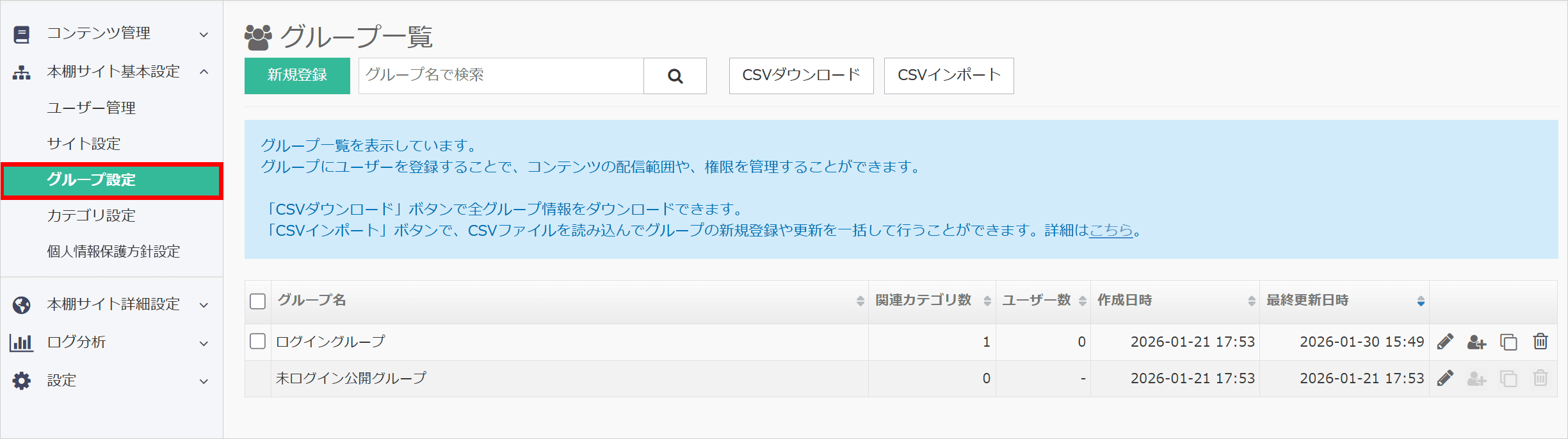This screenshot has height=439, width=1568.
Task: Toggle the select-all checkbox in table header
Action: (257, 301)
